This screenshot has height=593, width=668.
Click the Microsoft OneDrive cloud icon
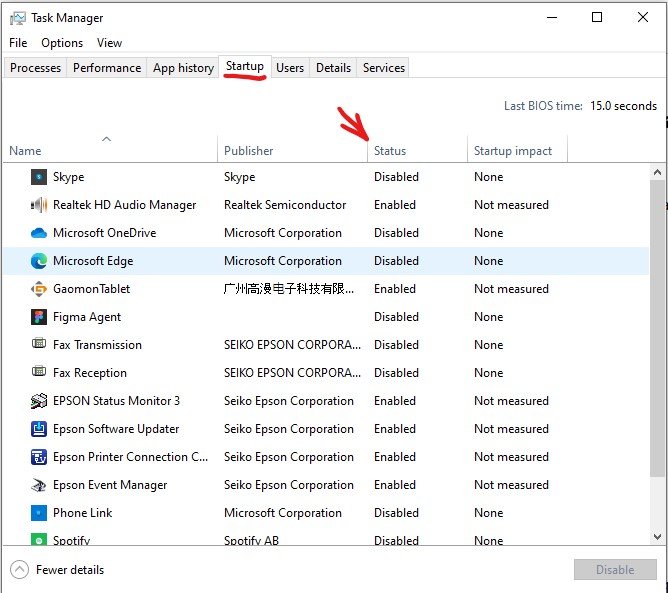coord(39,233)
